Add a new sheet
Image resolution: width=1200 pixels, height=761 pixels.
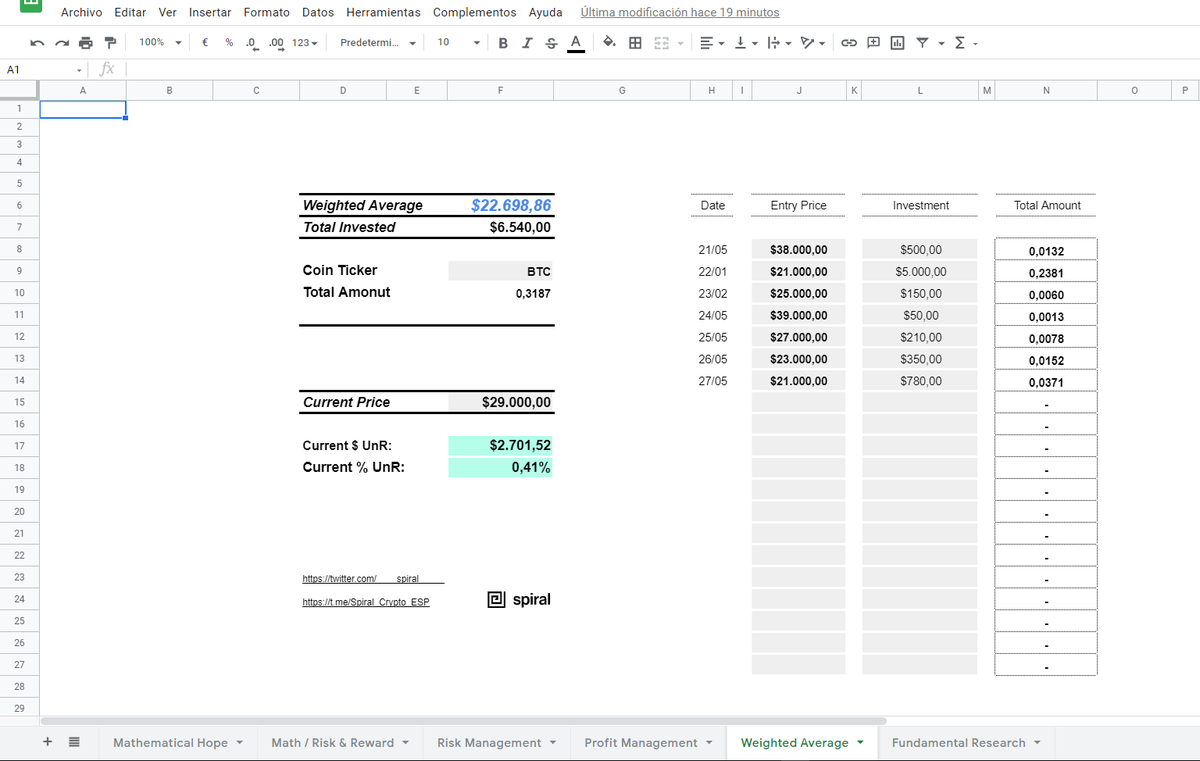click(x=47, y=743)
